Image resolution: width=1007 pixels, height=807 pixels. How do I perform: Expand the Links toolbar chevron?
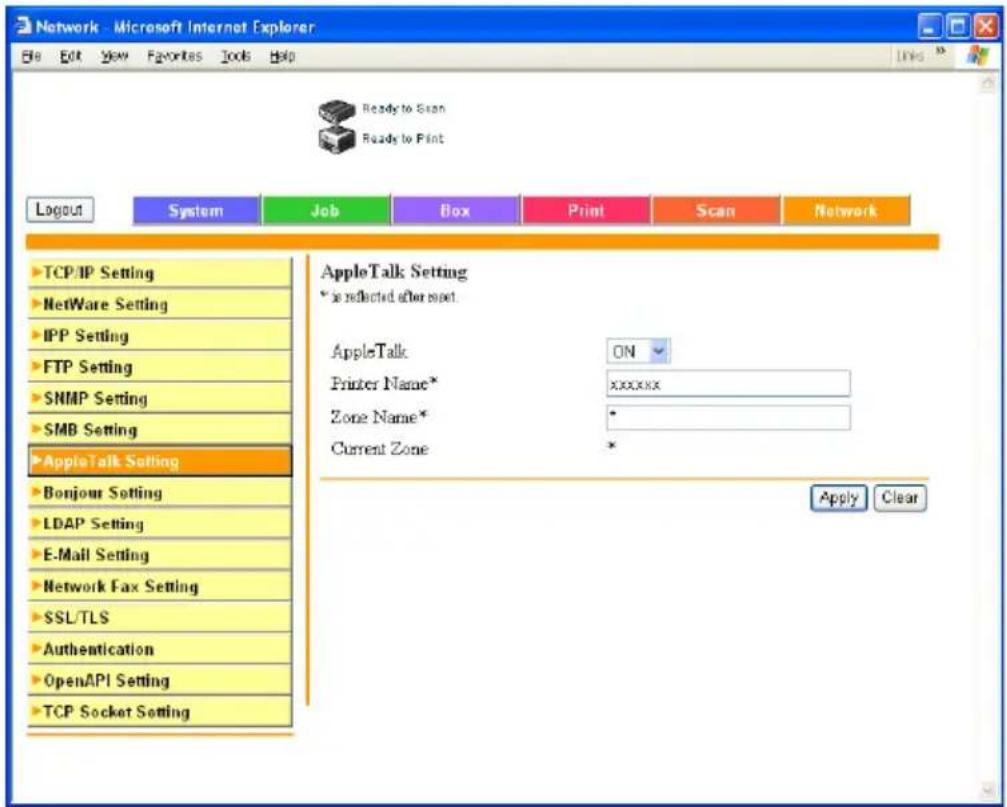[x=940, y=50]
